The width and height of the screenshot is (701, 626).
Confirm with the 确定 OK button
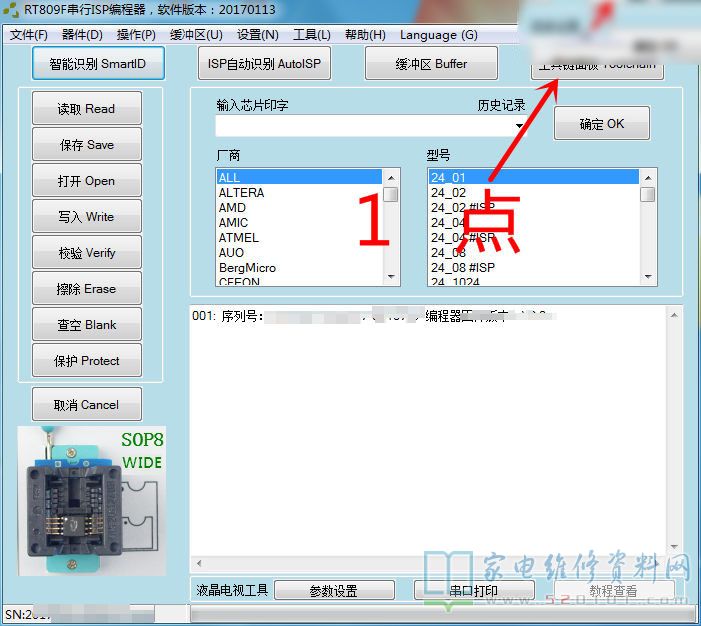(x=601, y=124)
